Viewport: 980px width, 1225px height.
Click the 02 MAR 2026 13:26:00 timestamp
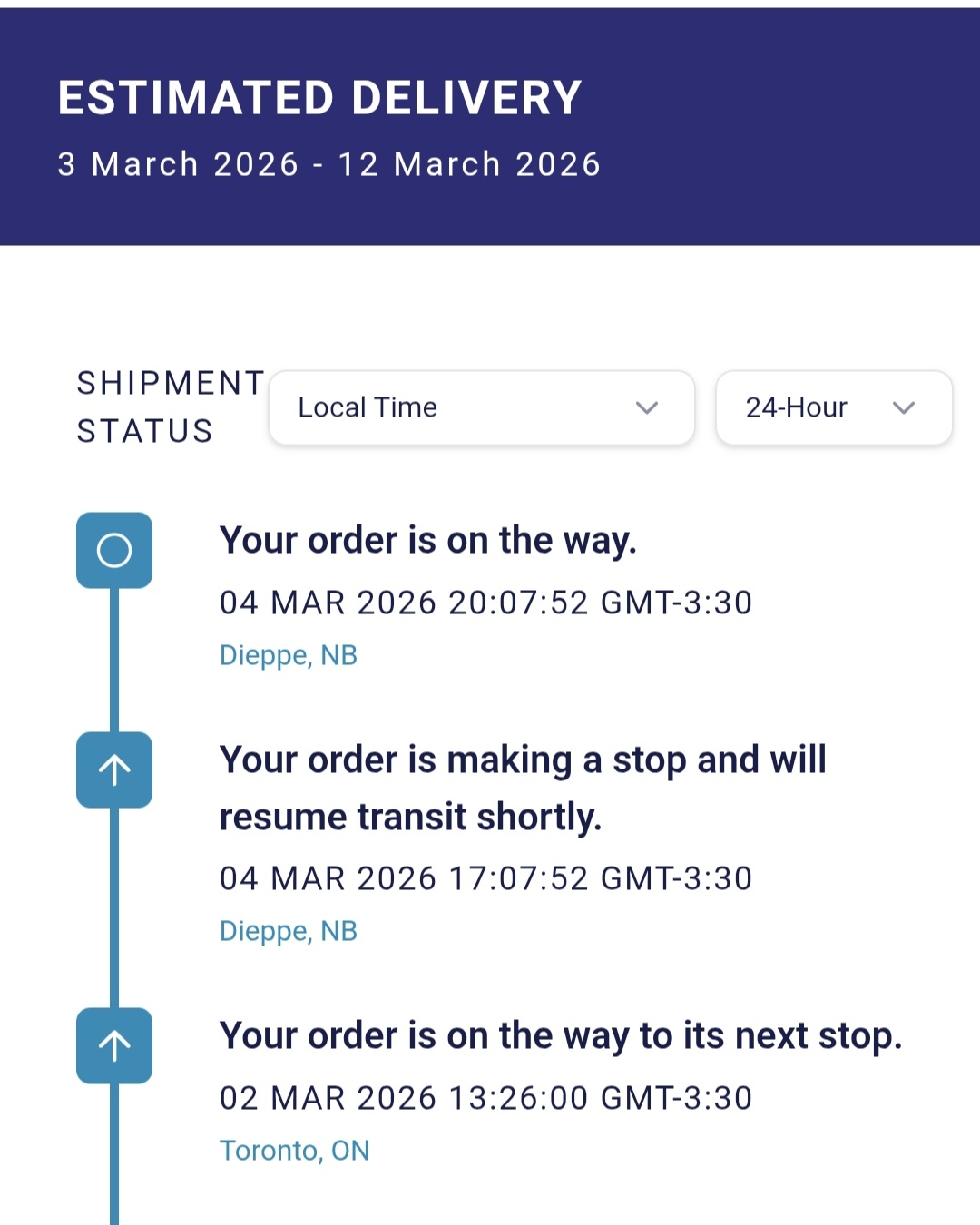(485, 1098)
